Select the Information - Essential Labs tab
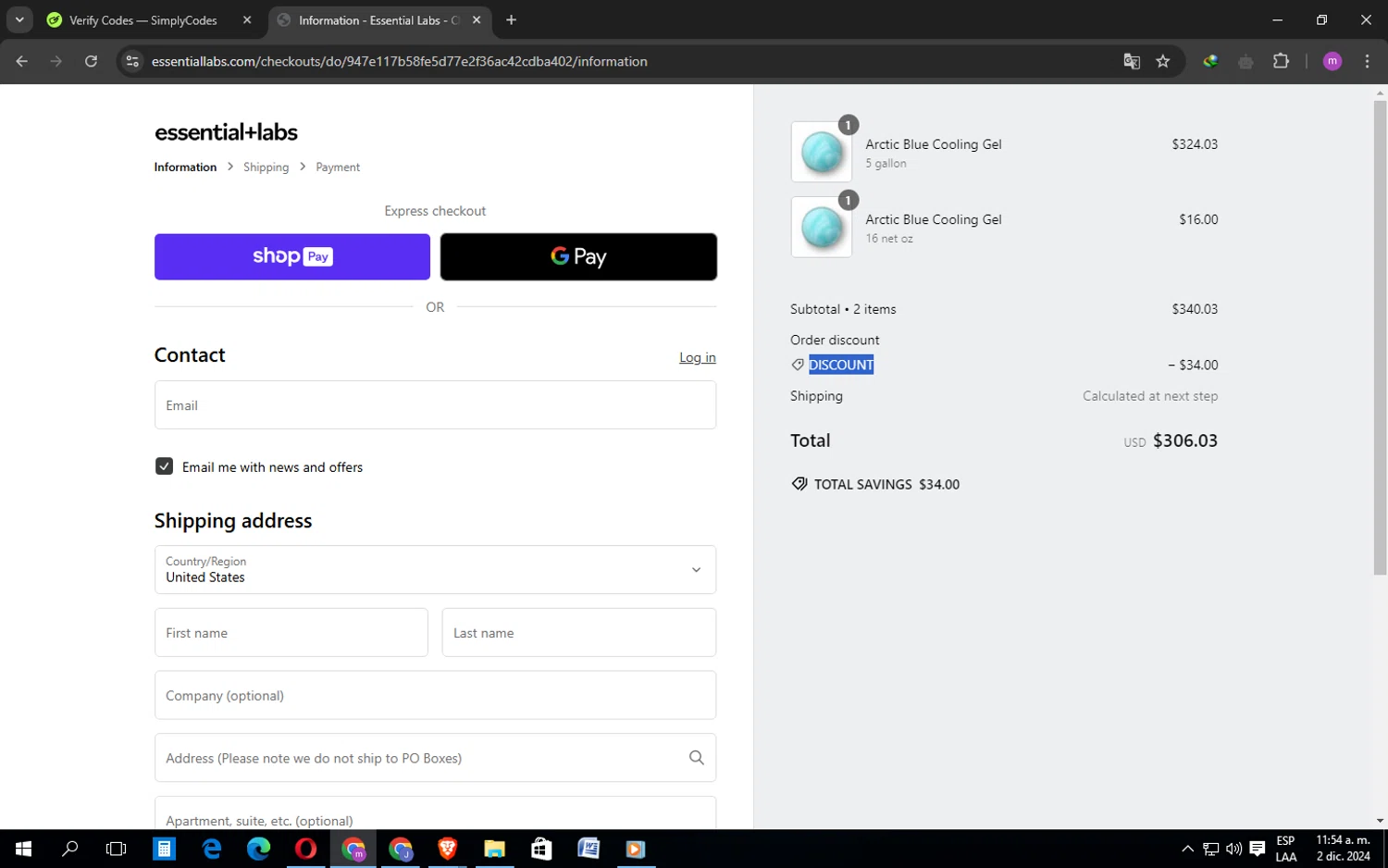1388x868 pixels. click(378, 19)
